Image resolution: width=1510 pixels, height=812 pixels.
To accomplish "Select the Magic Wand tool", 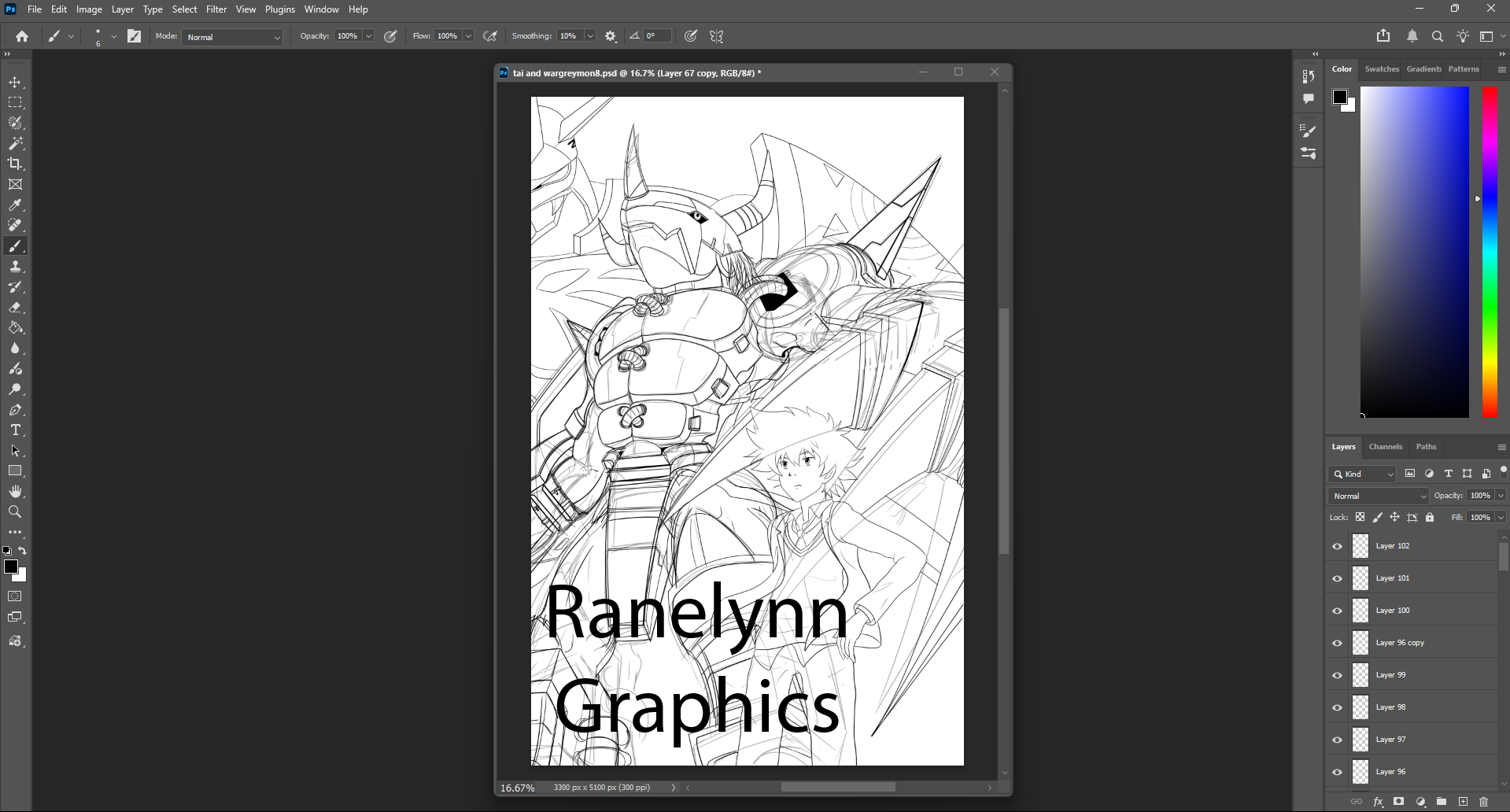I will pos(15,144).
